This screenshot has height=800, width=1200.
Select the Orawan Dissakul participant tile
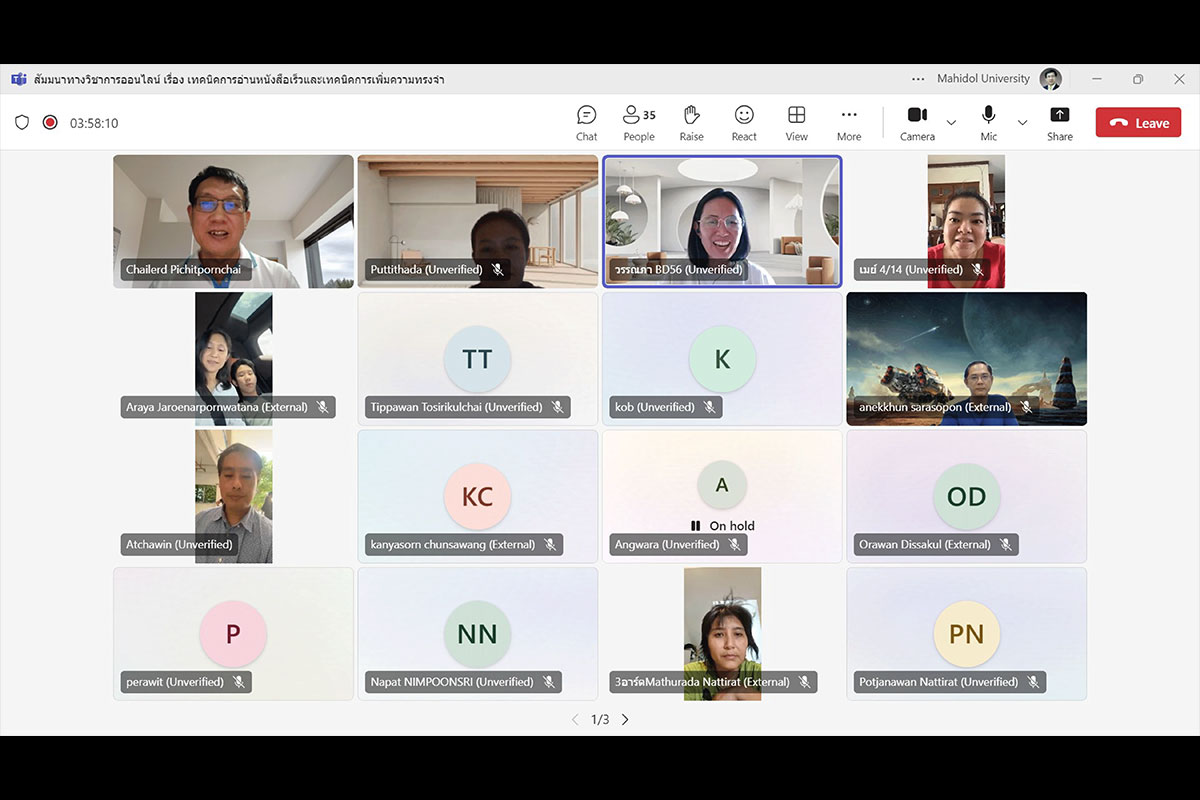pos(966,496)
